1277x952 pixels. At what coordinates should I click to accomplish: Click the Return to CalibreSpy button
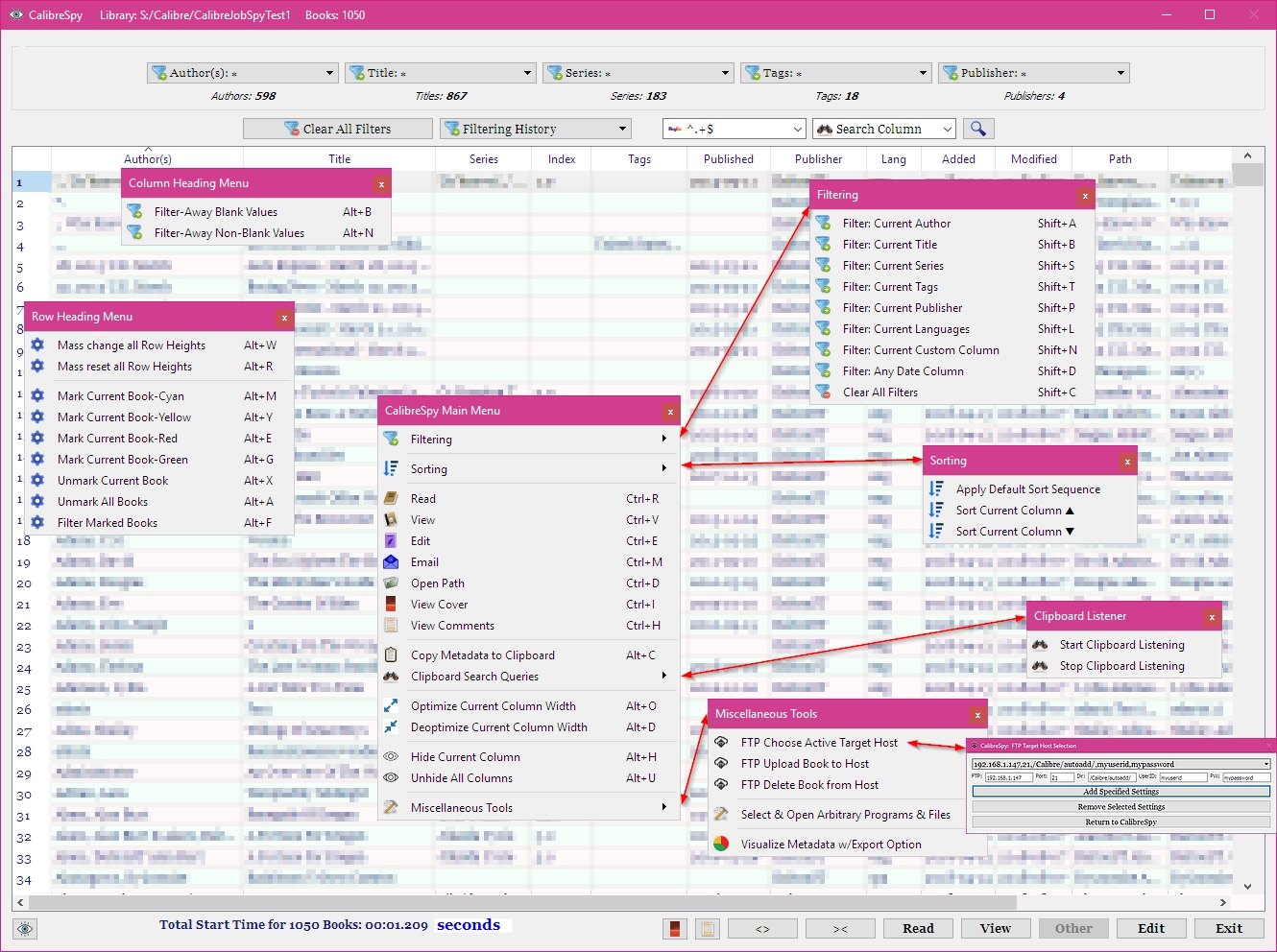(1120, 821)
